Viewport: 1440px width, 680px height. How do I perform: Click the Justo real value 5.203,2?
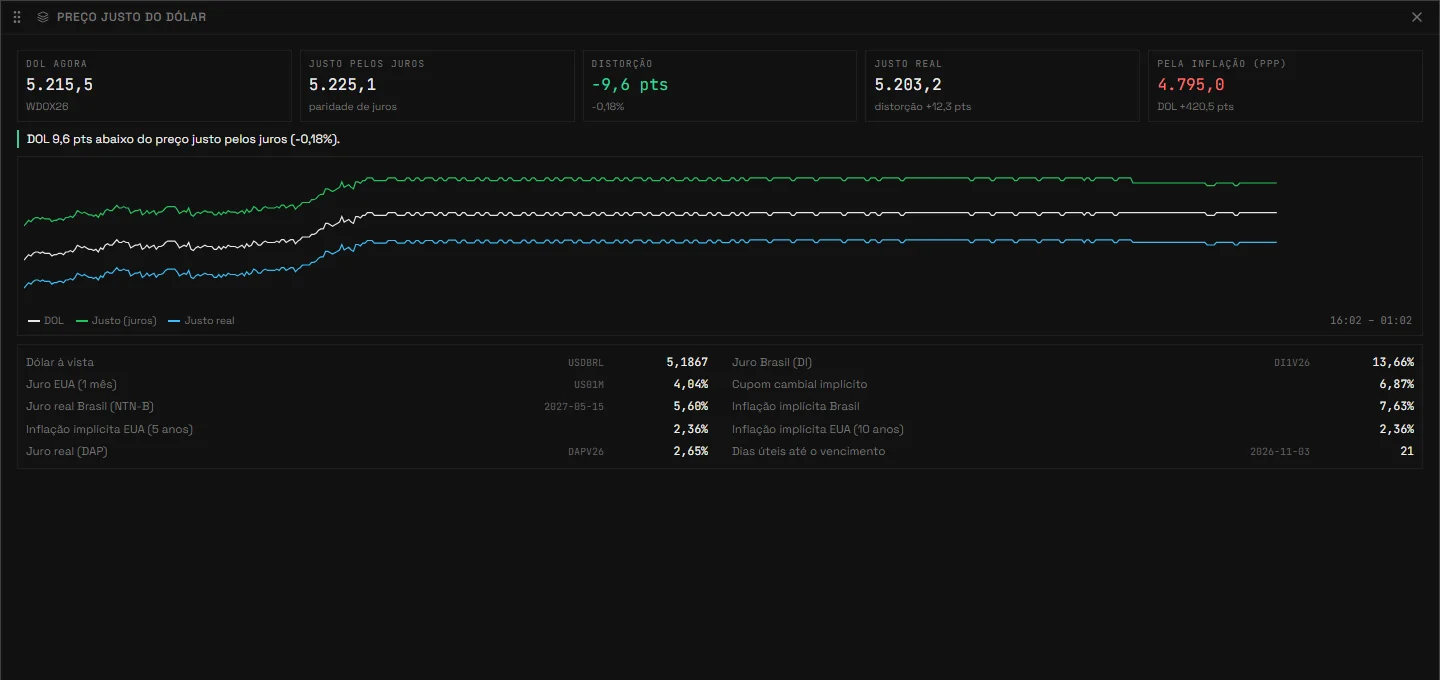click(x=908, y=85)
